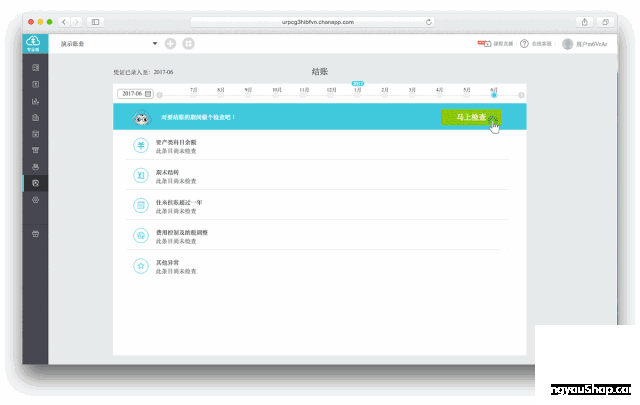The width and height of the screenshot is (640, 405).
Task: Open the stamp printer icon in sidebar
Action: (36, 167)
